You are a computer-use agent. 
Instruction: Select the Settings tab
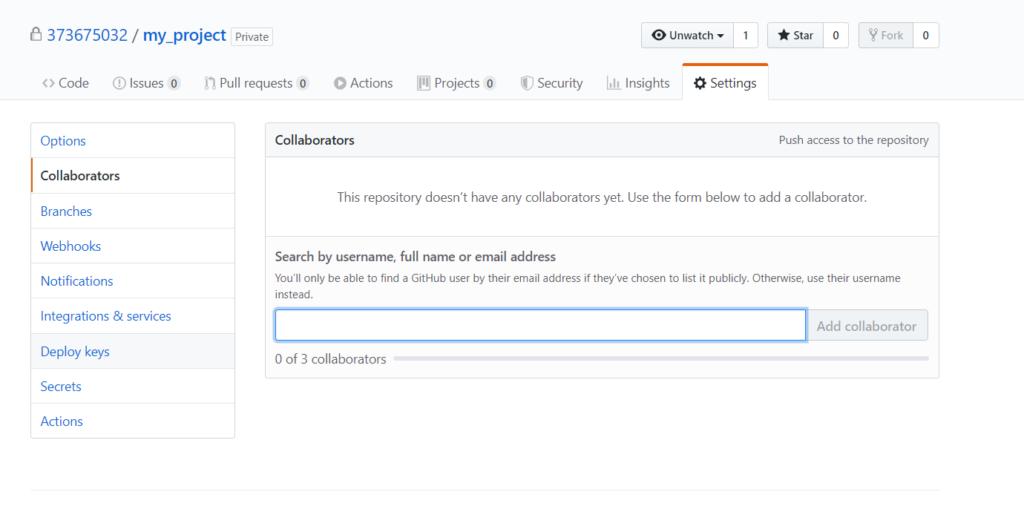pos(725,83)
